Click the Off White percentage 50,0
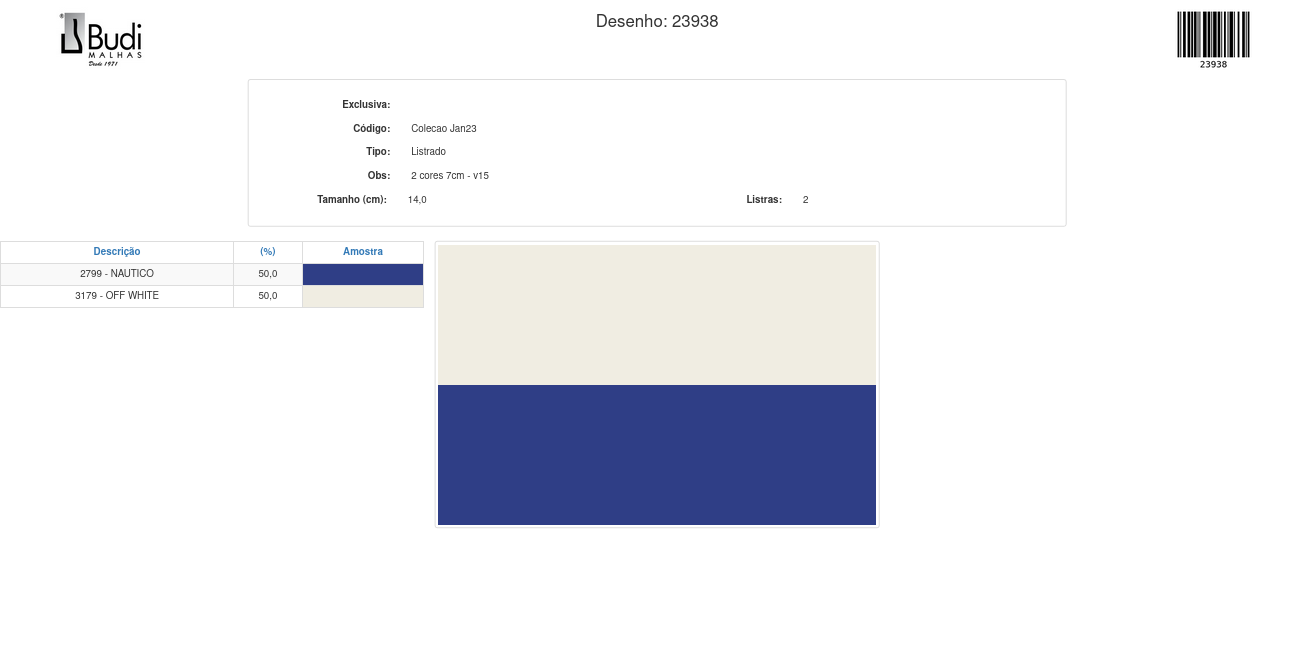Viewport: 1310px width, 655px height. (x=268, y=296)
